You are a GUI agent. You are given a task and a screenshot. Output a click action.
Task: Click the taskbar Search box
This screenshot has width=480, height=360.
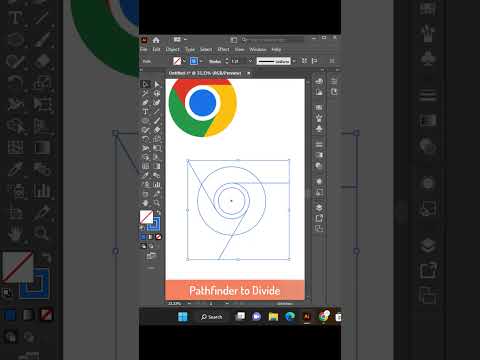coord(212,317)
